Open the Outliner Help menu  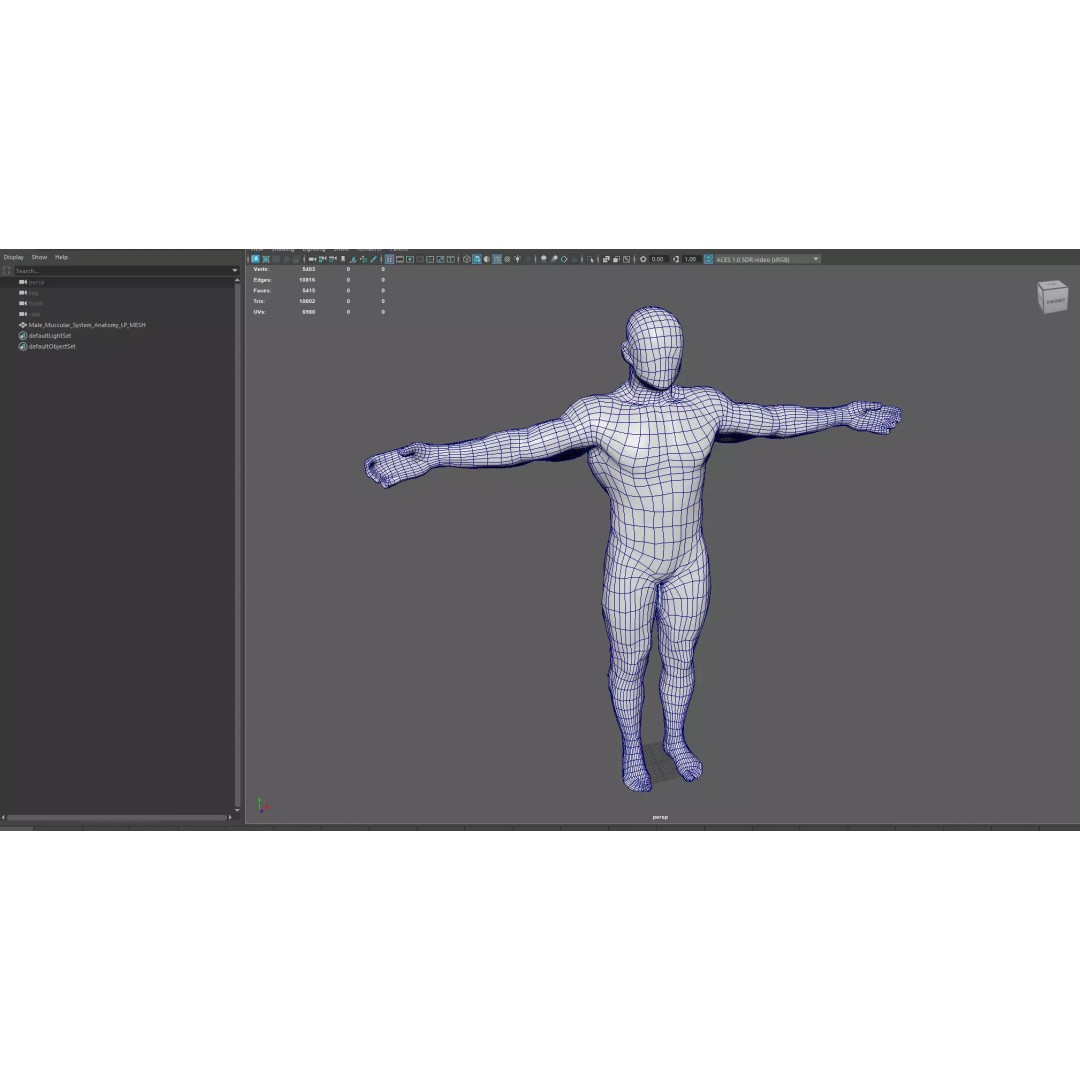[x=61, y=257]
